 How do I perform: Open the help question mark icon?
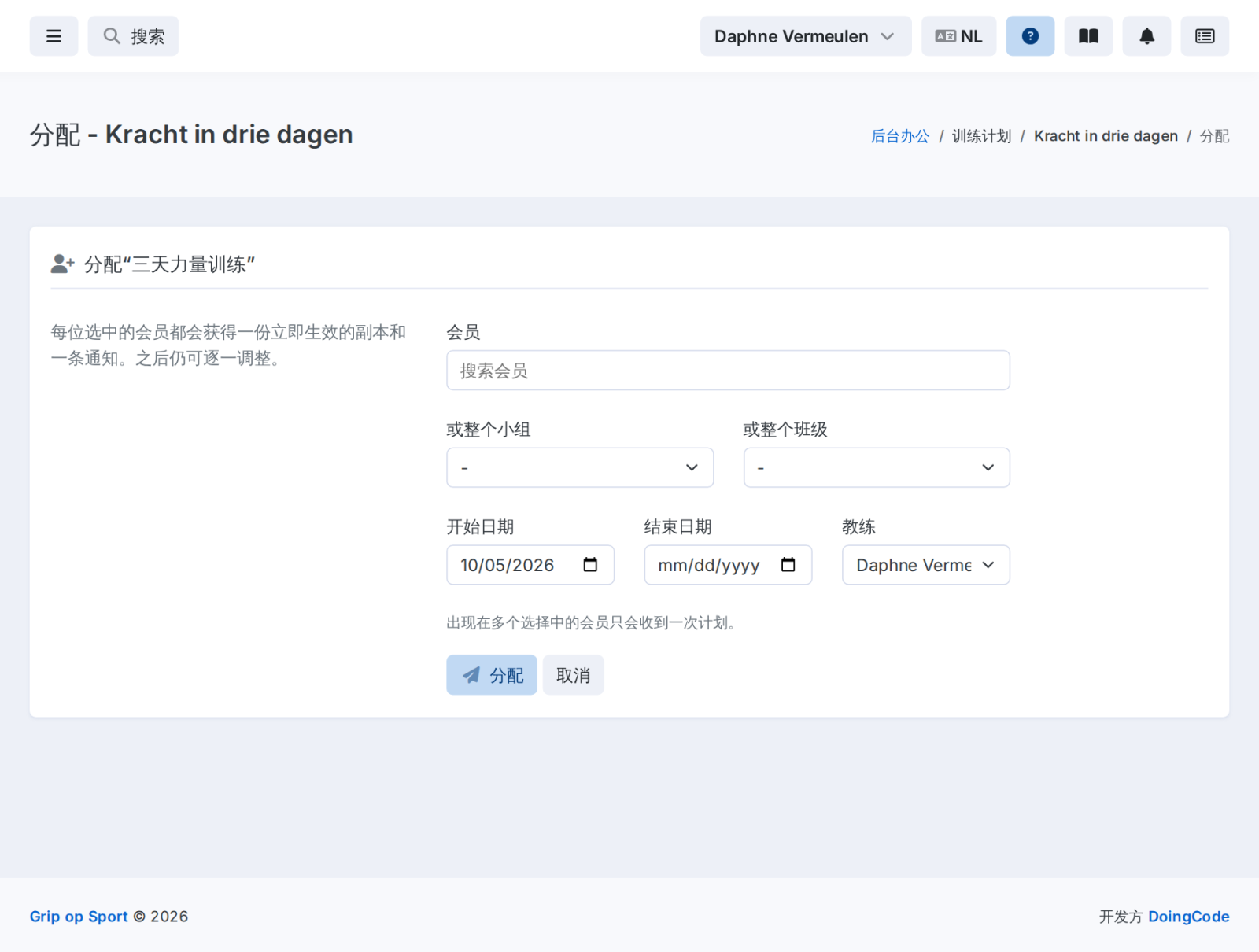(x=1030, y=36)
